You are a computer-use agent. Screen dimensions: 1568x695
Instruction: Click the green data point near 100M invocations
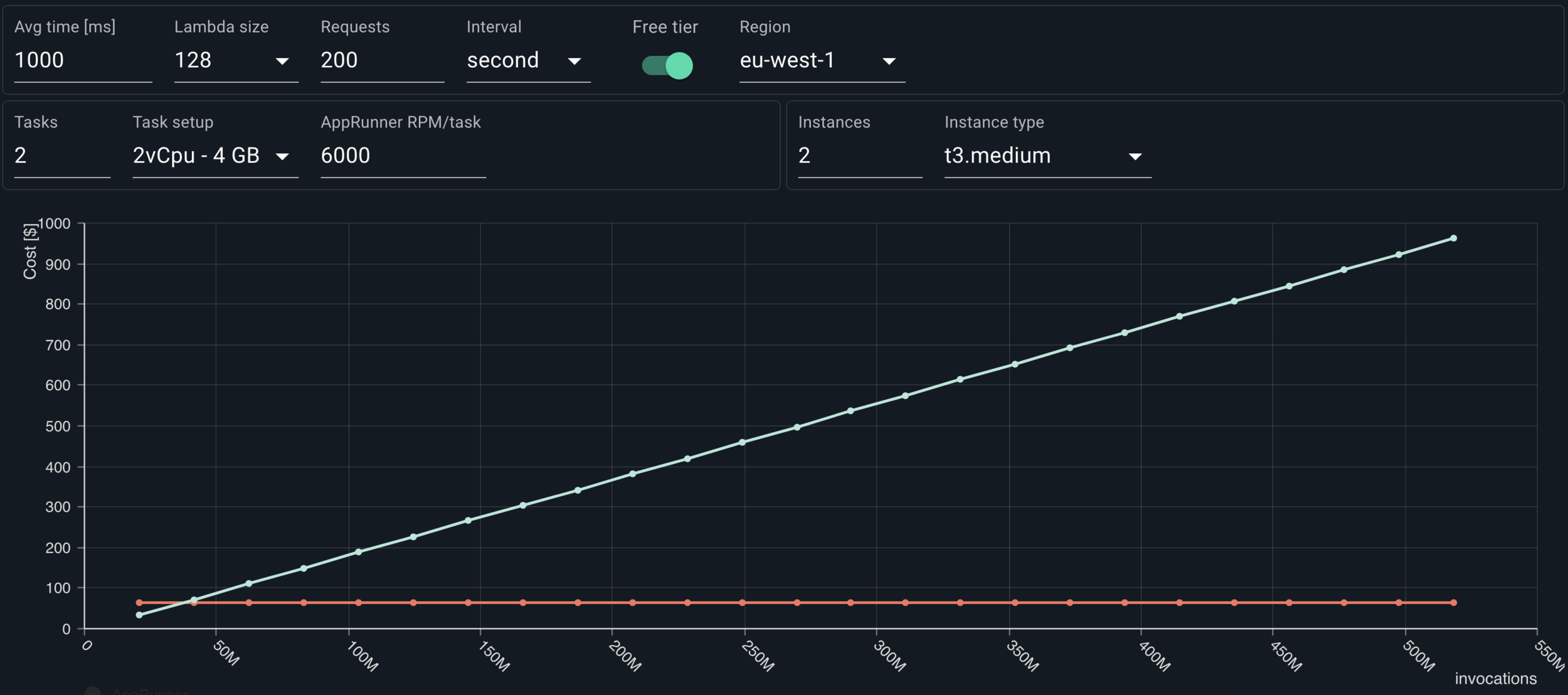point(358,552)
